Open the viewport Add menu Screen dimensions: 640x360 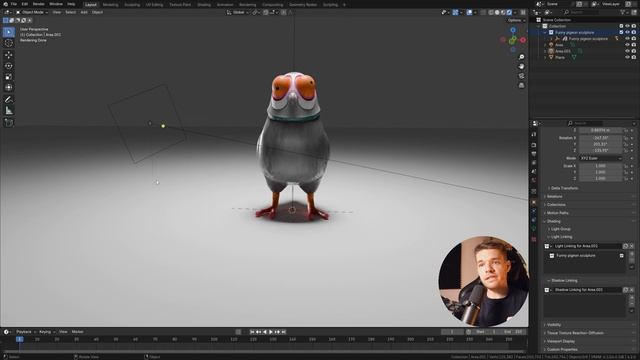click(x=84, y=12)
